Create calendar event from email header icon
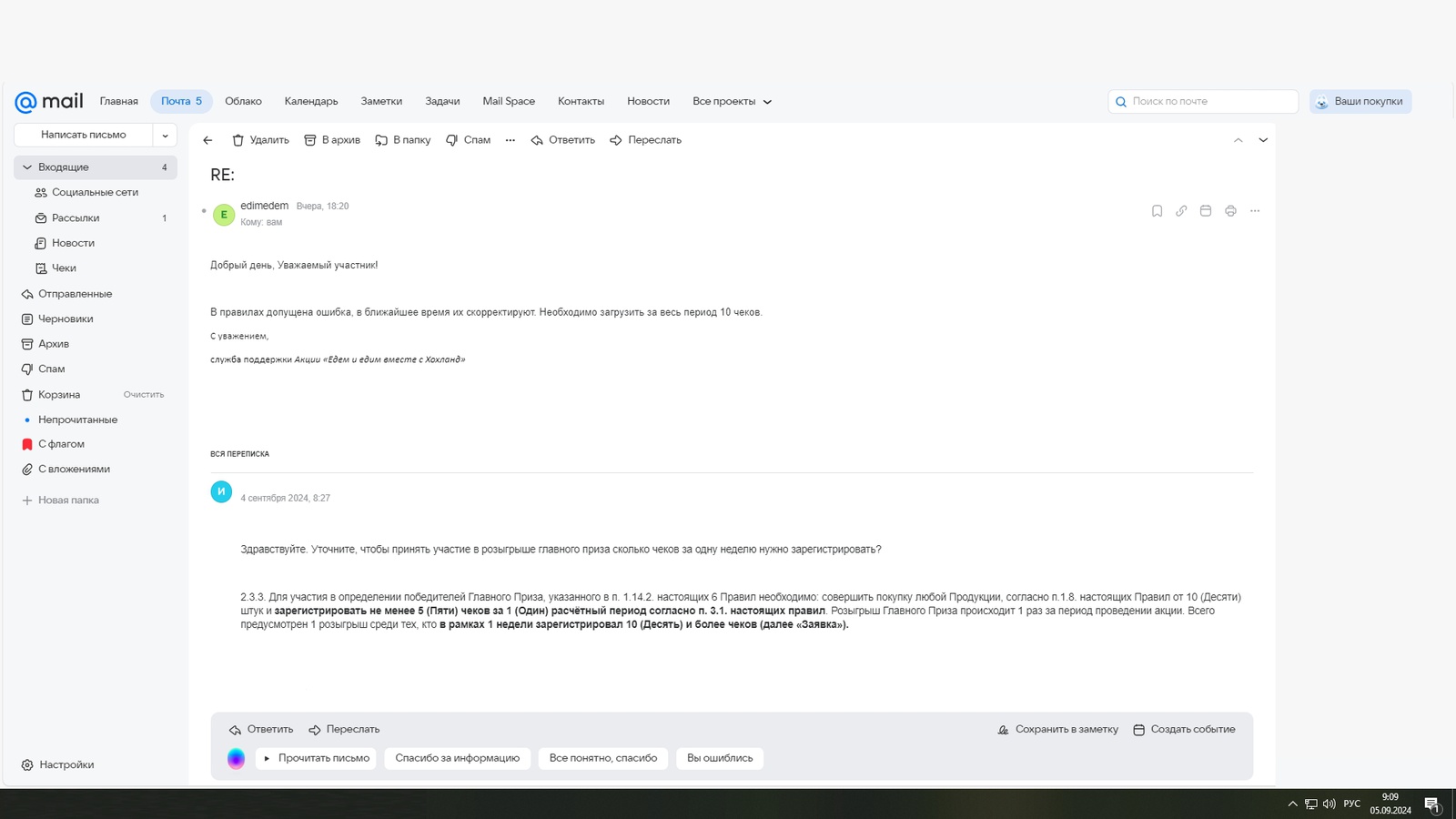The width and height of the screenshot is (1456, 819). coord(1206,211)
